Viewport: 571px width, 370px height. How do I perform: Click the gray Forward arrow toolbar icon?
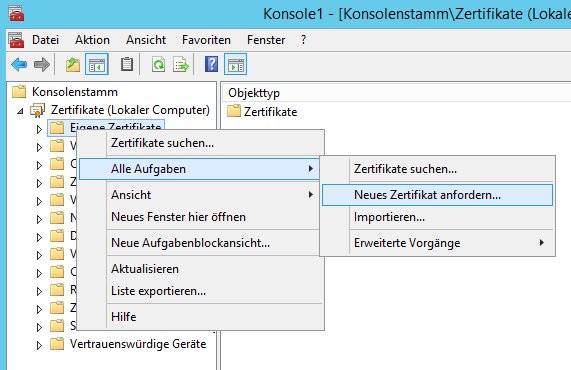tap(42, 64)
